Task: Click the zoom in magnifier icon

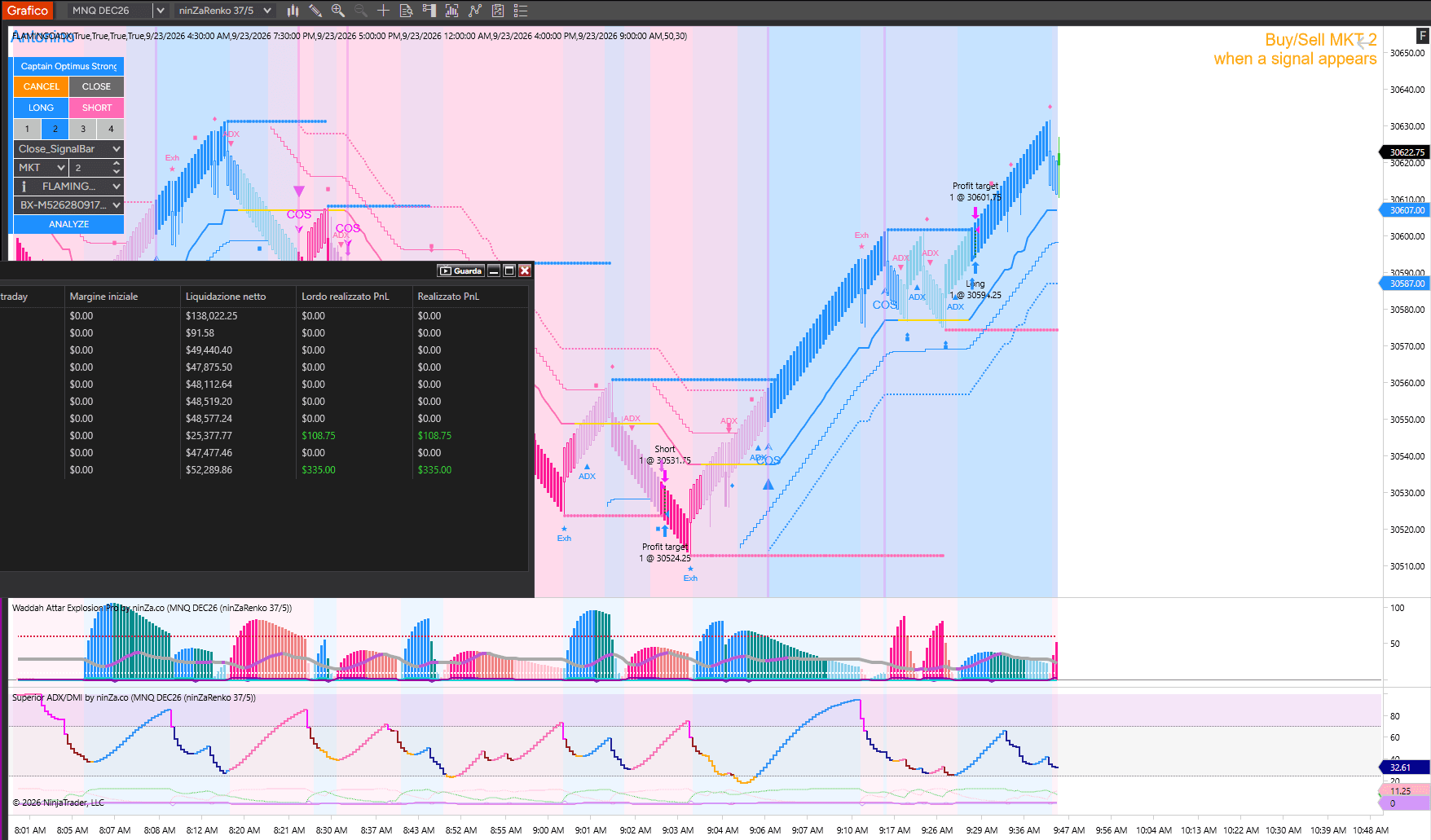Action: 338,11
